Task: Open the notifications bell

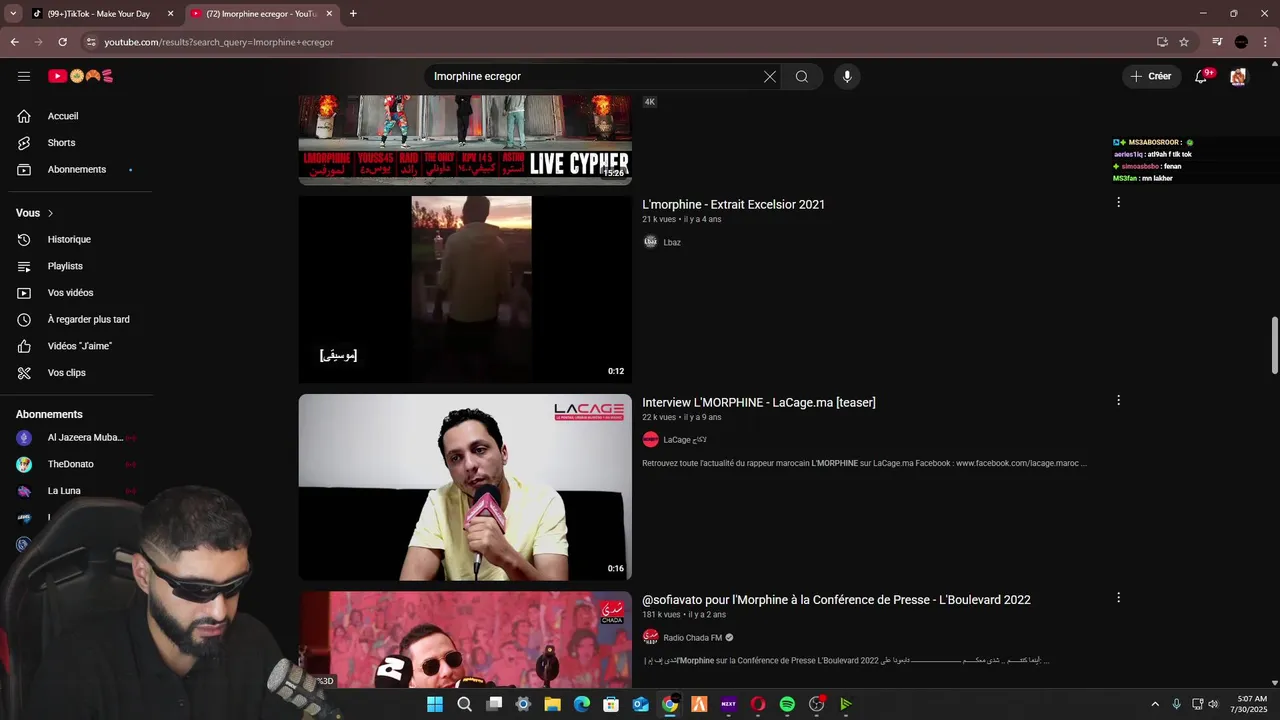Action: click(x=1202, y=77)
